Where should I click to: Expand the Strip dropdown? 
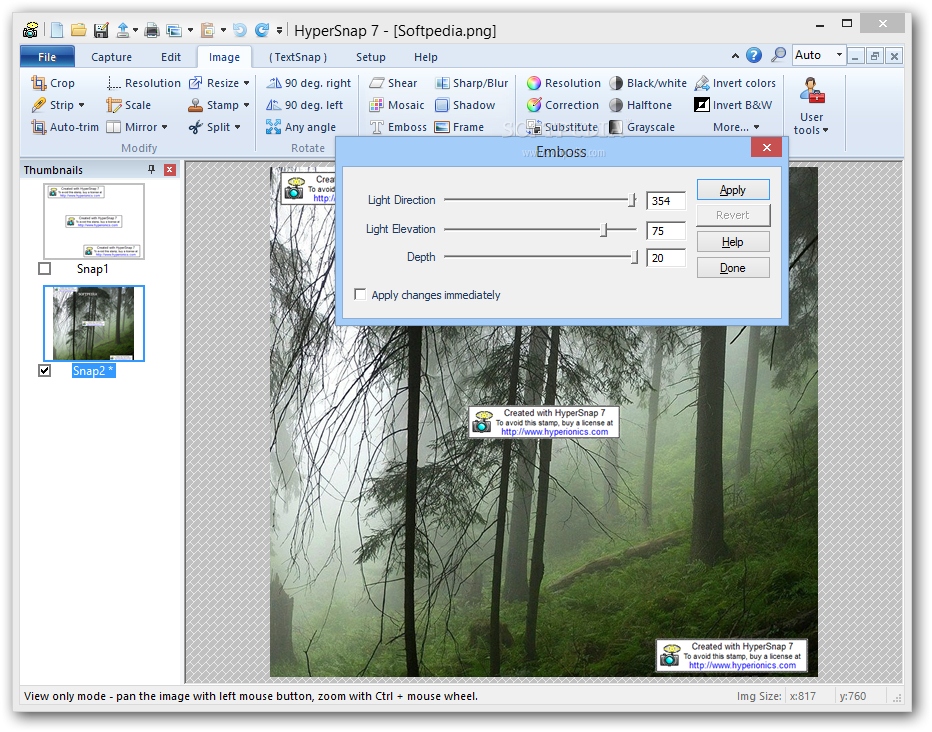[x=81, y=105]
